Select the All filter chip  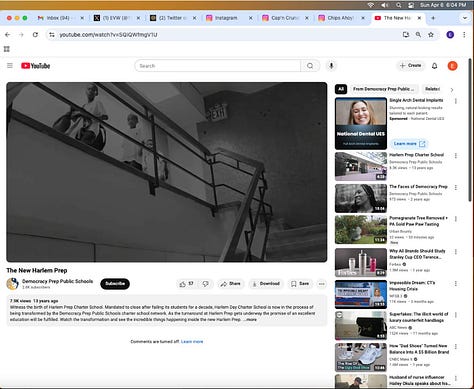click(341, 89)
